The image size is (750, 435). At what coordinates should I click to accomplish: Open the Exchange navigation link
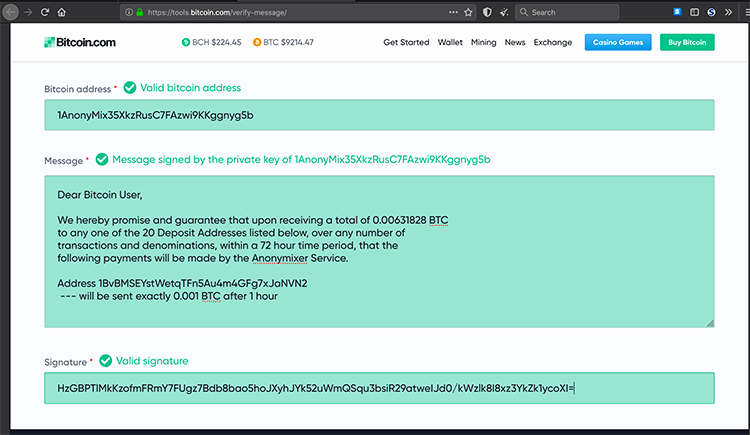coord(553,43)
